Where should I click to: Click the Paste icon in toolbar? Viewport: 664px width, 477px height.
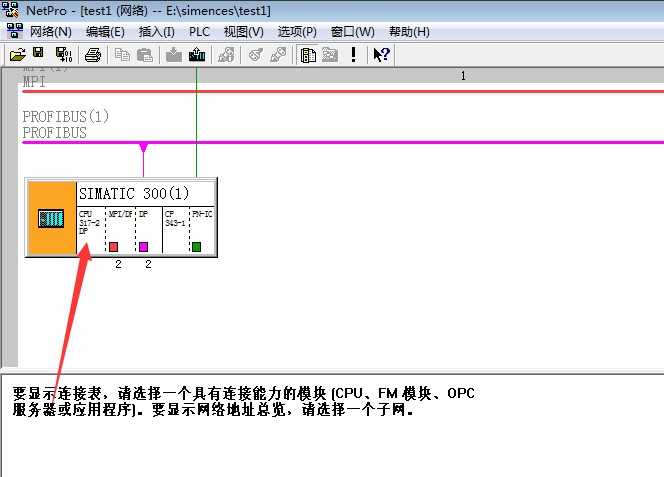[144, 55]
